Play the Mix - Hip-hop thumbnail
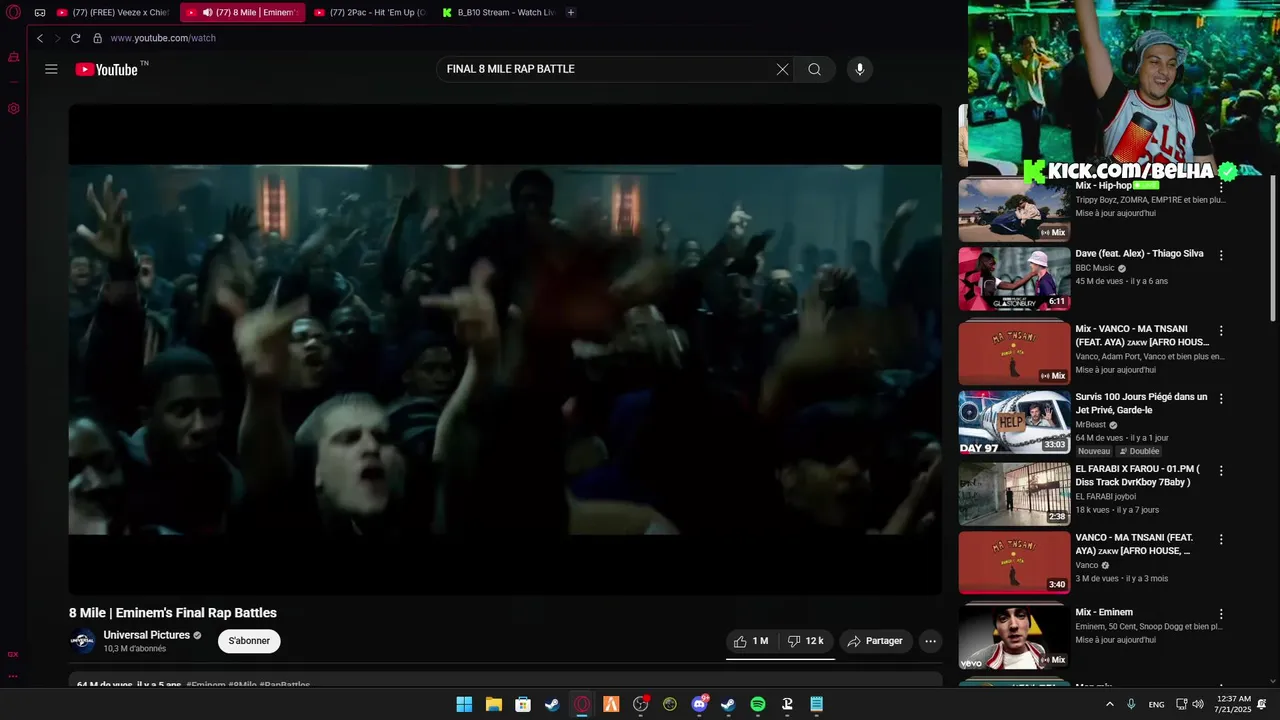The height and width of the screenshot is (720, 1280). tap(1014, 211)
